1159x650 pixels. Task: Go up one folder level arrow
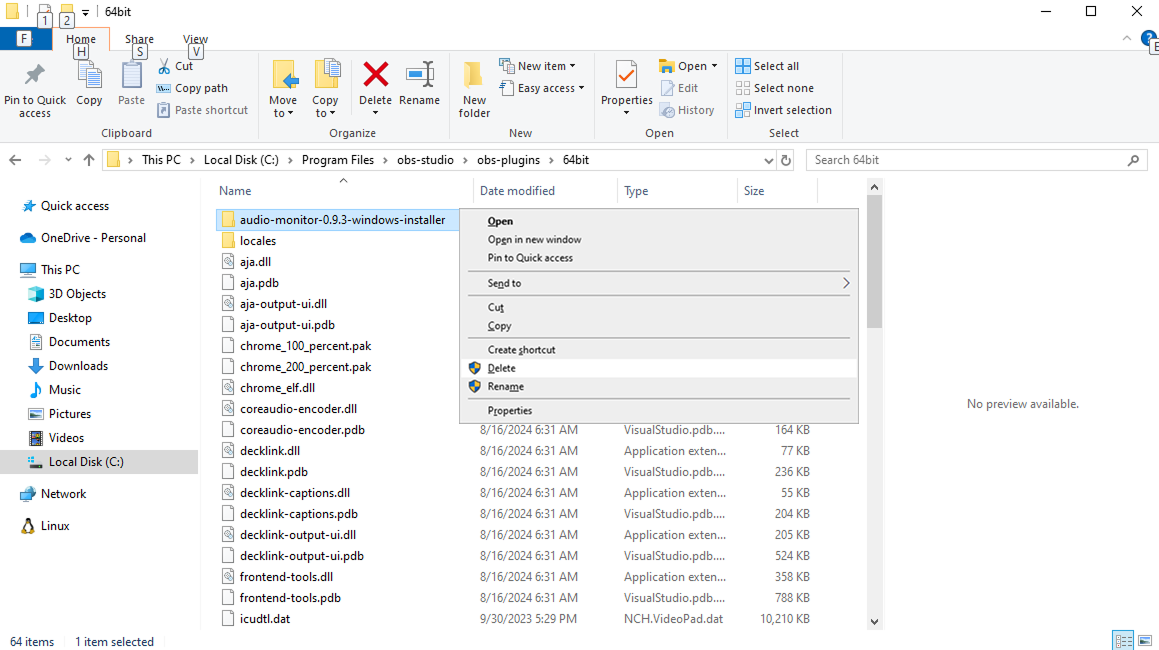coord(89,160)
